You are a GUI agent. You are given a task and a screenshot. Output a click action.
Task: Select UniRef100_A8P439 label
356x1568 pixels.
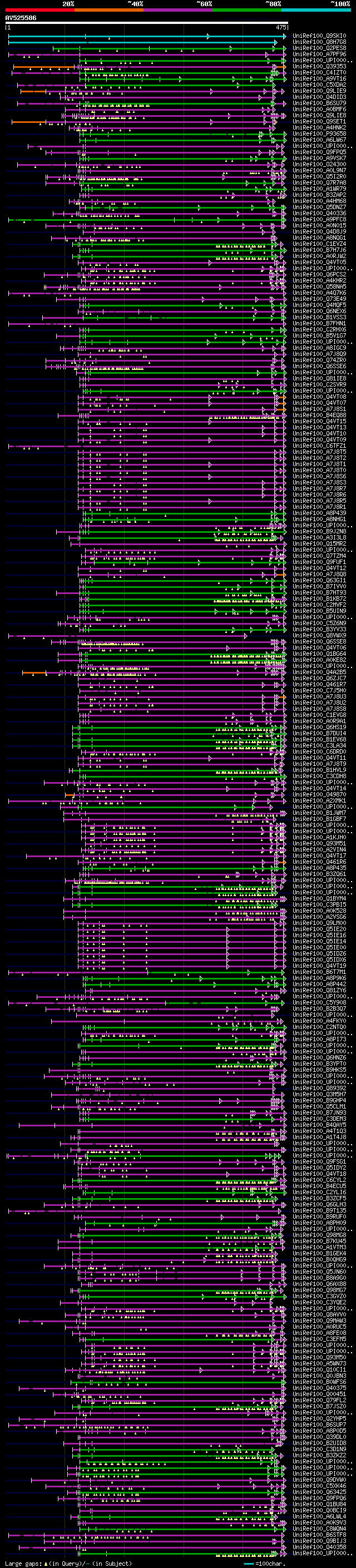coord(319,513)
